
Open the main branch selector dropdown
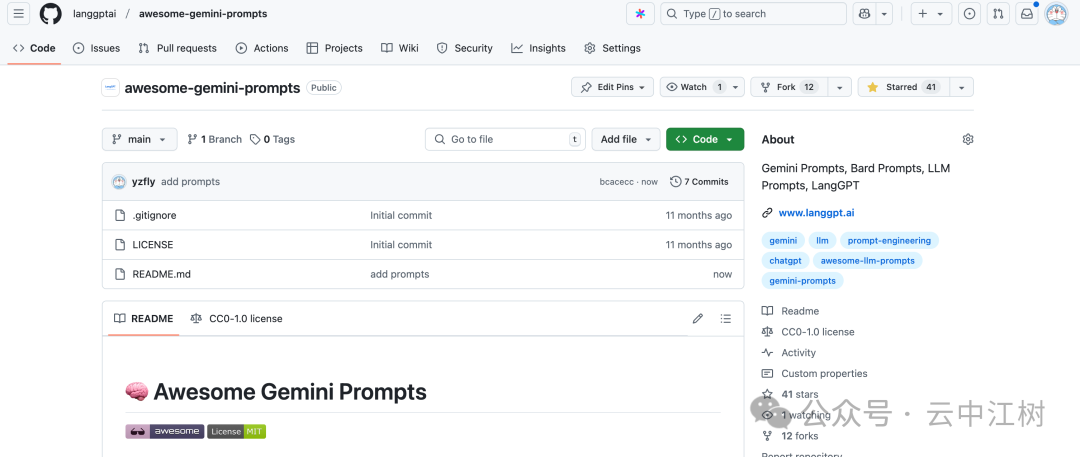(140, 140)
